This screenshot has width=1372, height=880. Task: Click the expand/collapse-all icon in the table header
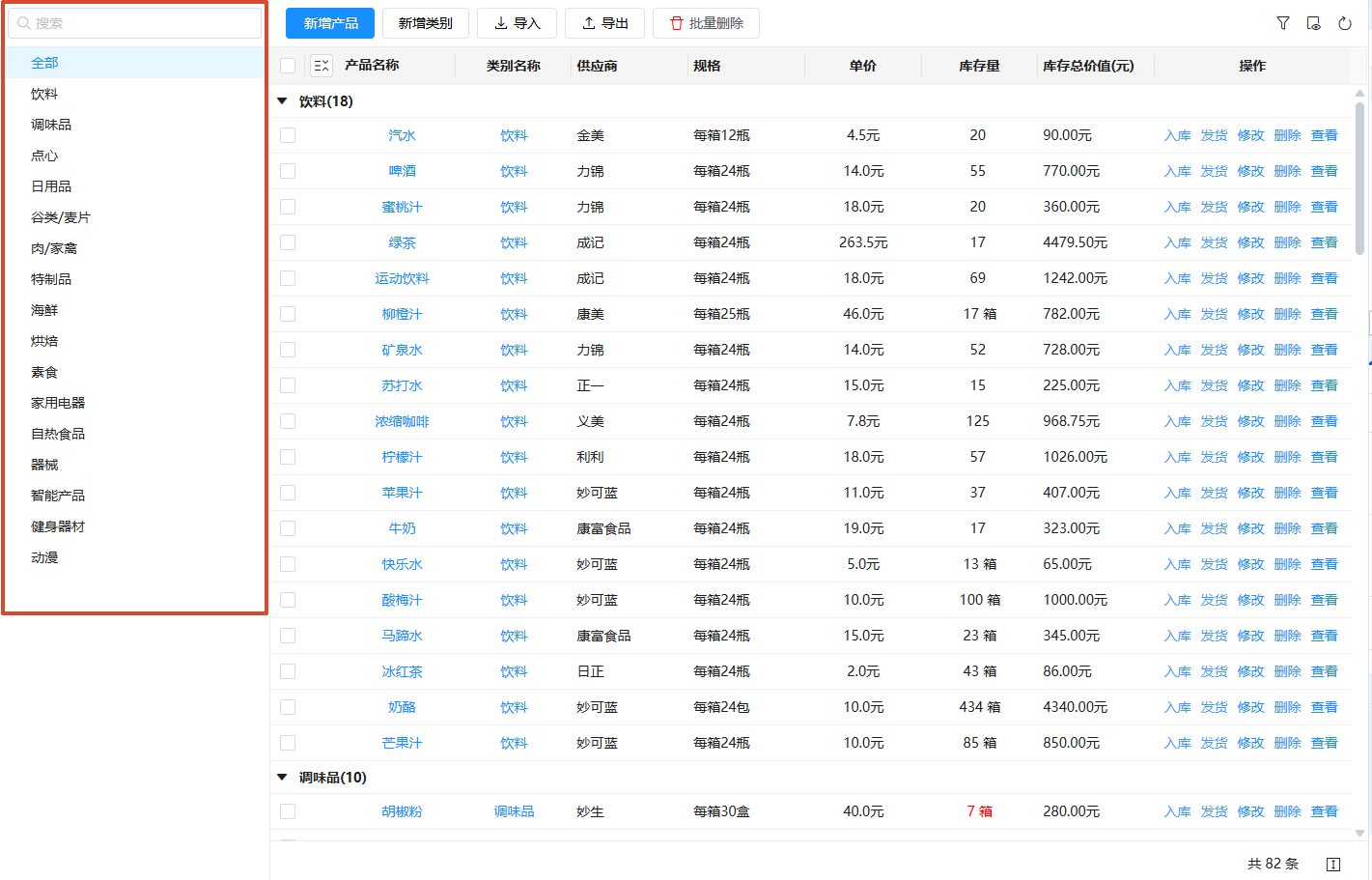pos(322,66)
